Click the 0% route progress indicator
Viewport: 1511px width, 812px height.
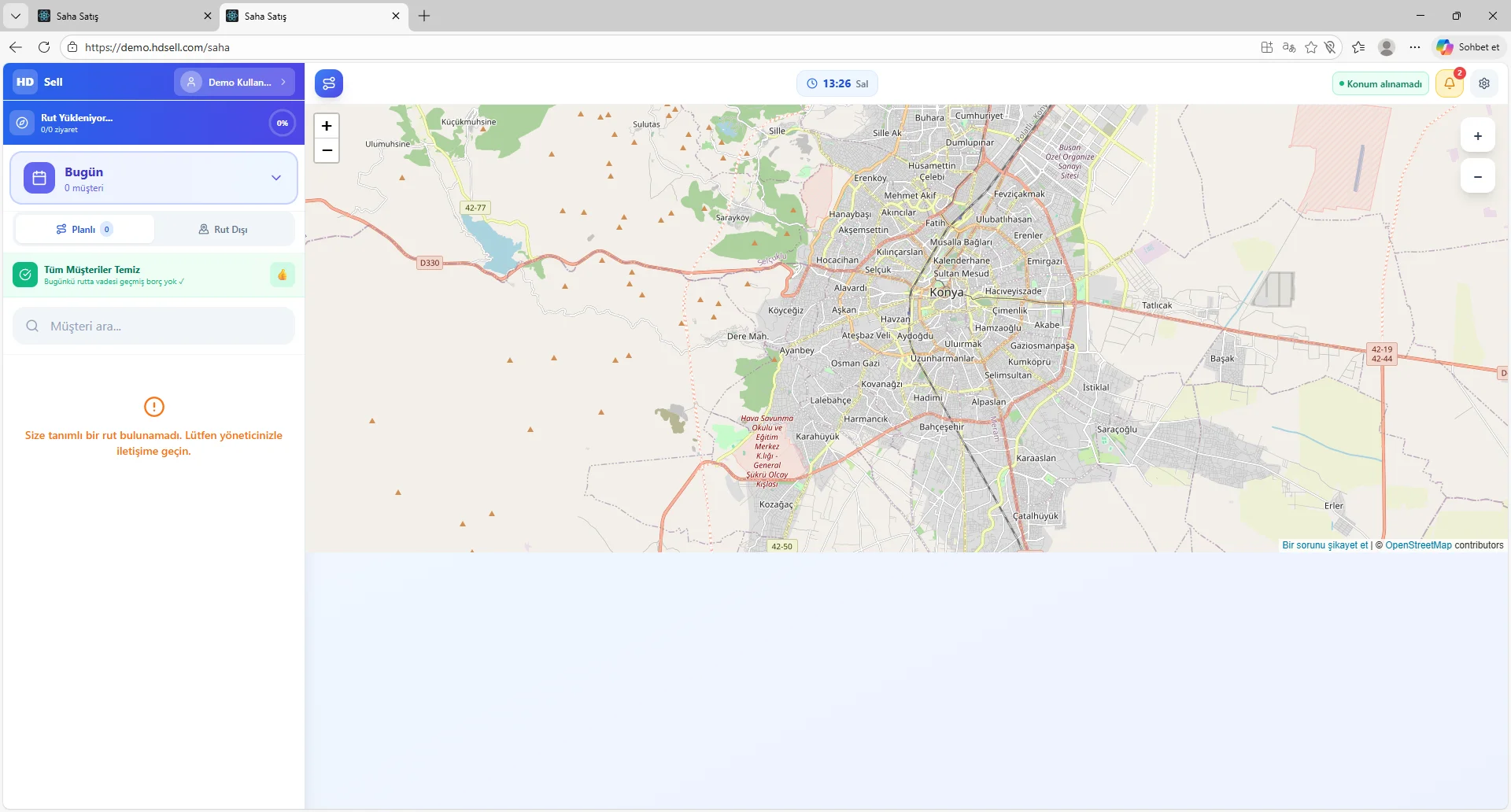282,123
